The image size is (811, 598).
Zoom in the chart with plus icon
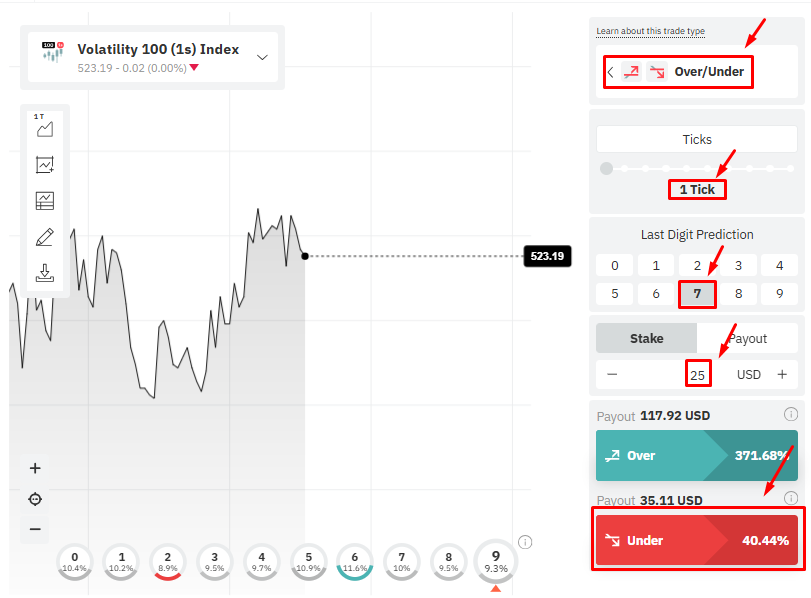coord(35,468)
